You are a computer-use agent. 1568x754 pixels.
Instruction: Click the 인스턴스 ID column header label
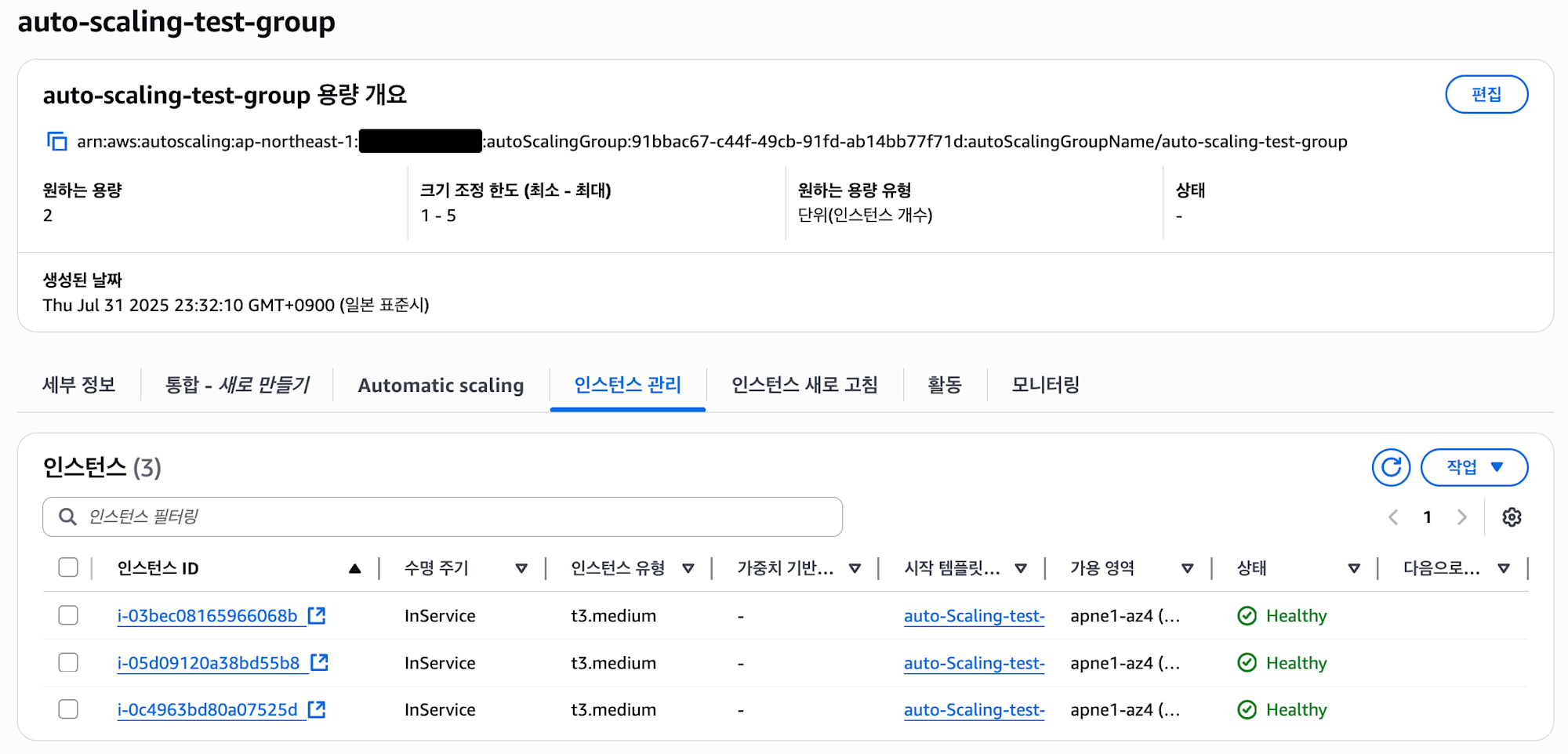158,568
